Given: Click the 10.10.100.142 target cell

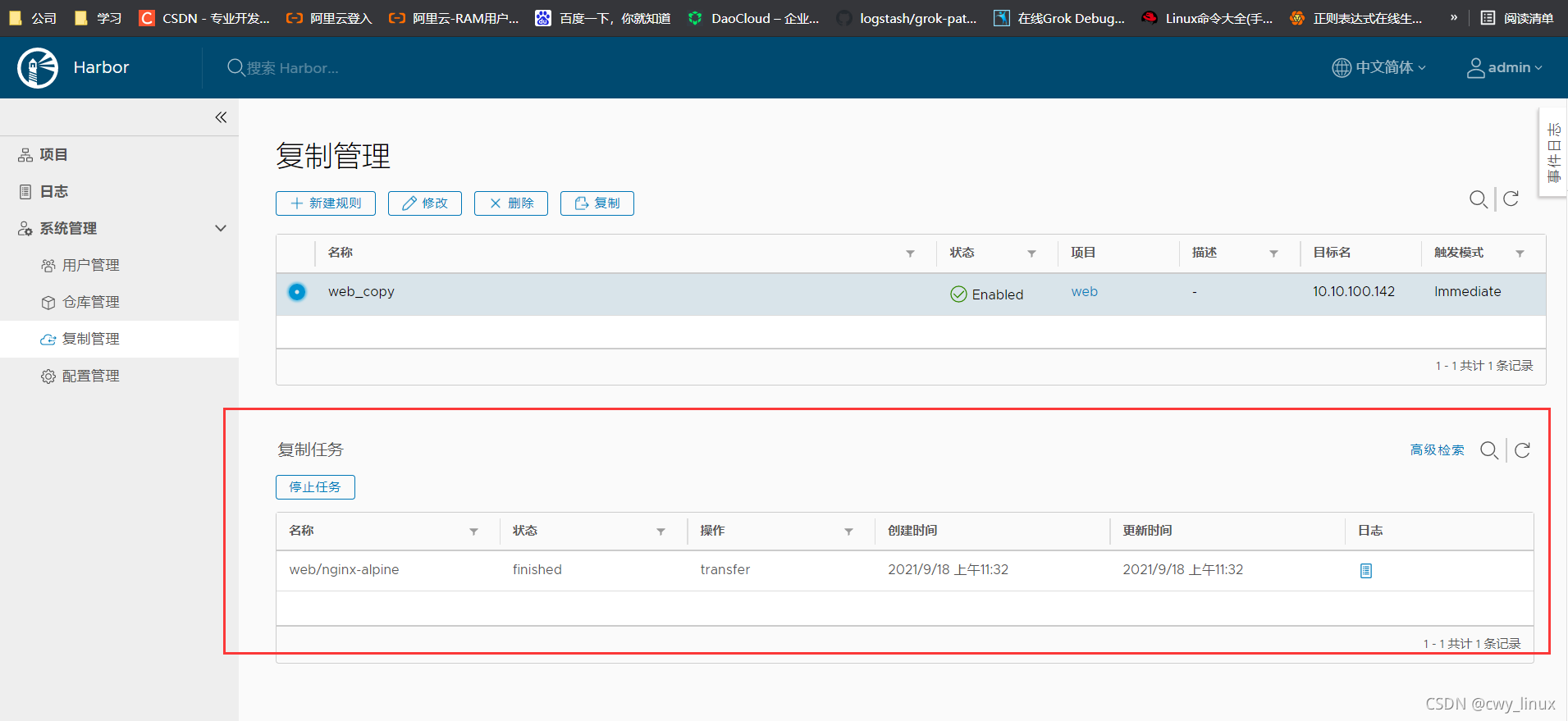Looking at the screenshot, I should pos(1354,292).
